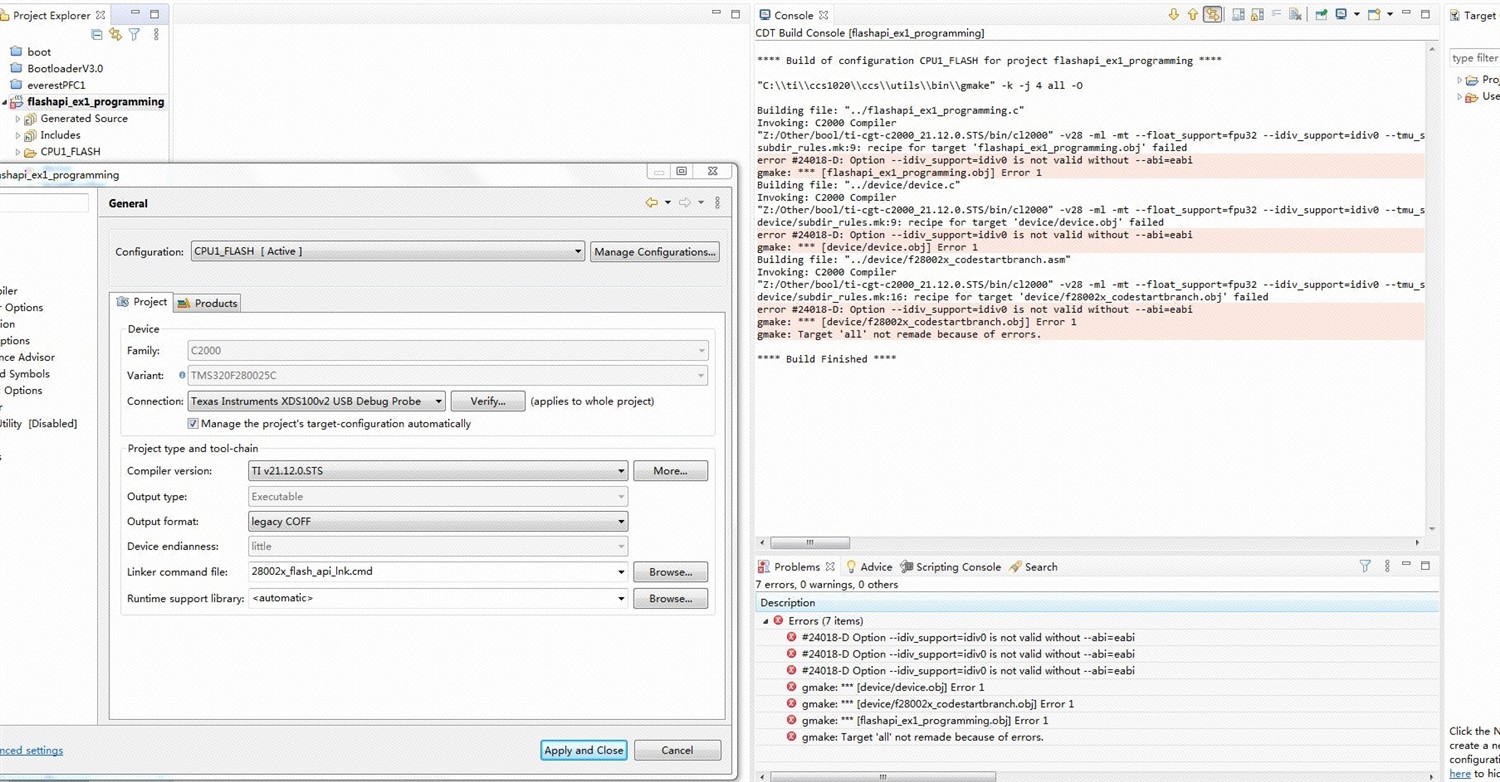Click the Cancel button
The width and height of the screenshot is (1500, 782).
point(677,750)
